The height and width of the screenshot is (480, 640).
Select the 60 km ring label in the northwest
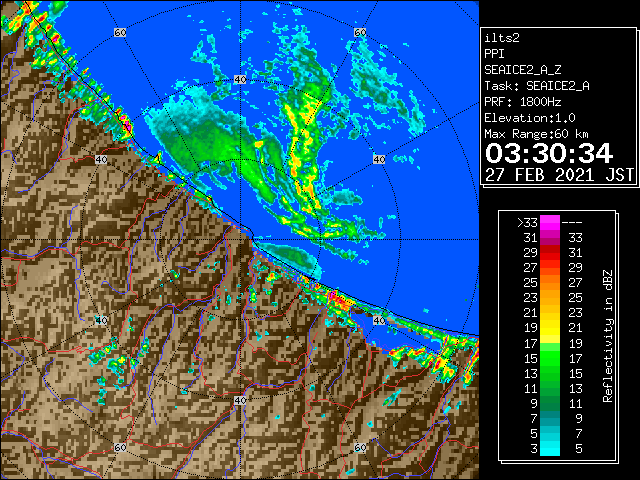tap(120, 32)
